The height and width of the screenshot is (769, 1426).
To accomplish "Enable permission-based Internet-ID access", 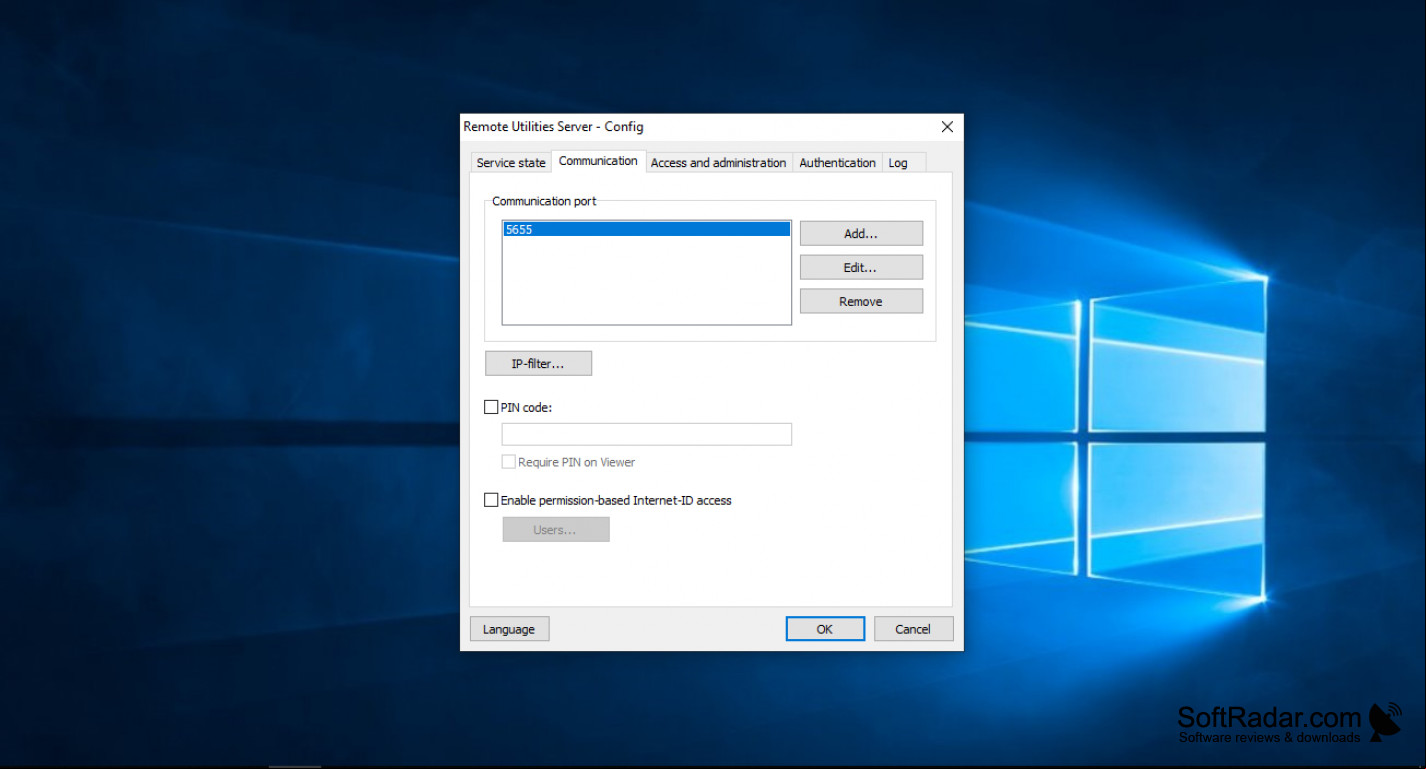I will tap(491, 500).
